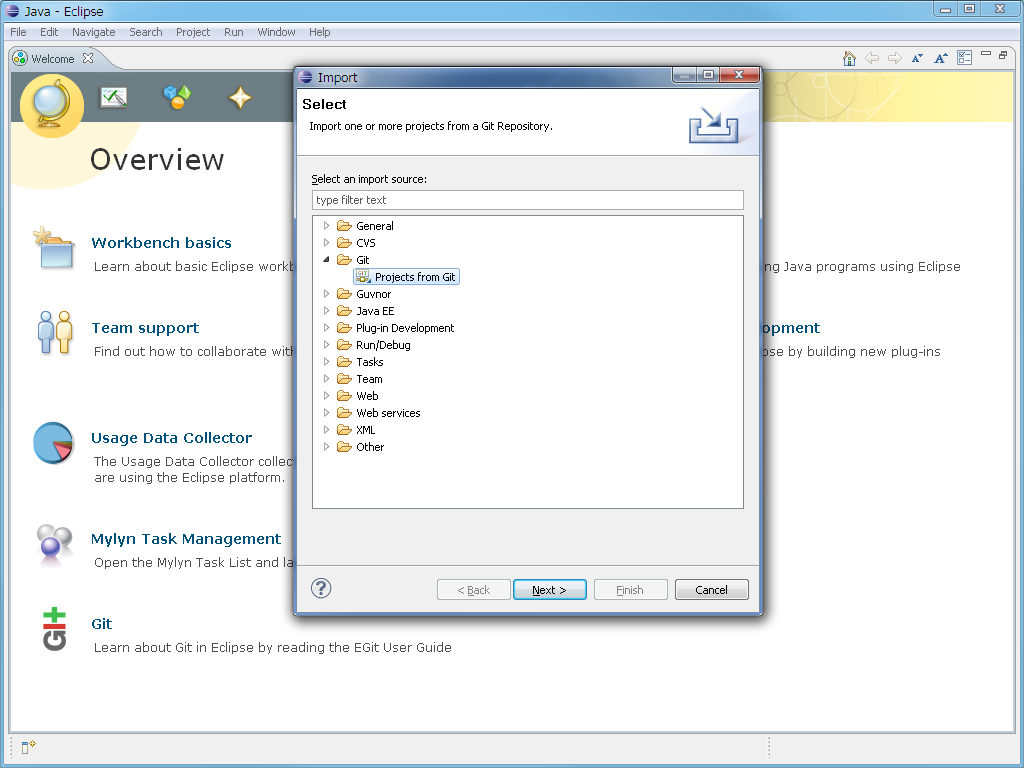Select Projects from Git tree item

tap(406, 277)
